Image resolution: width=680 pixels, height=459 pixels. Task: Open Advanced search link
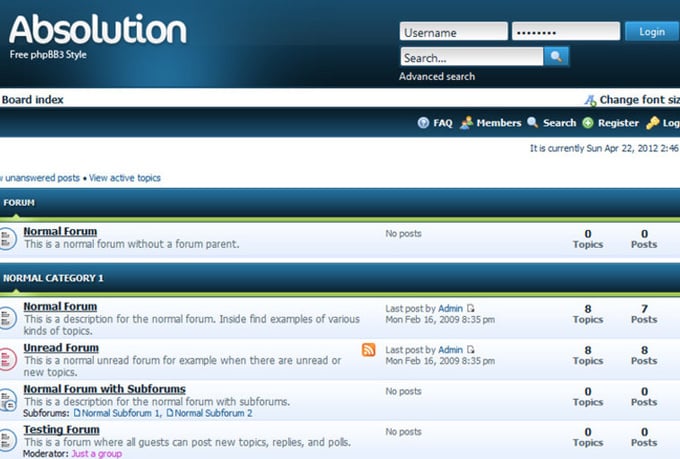[437, 76]
